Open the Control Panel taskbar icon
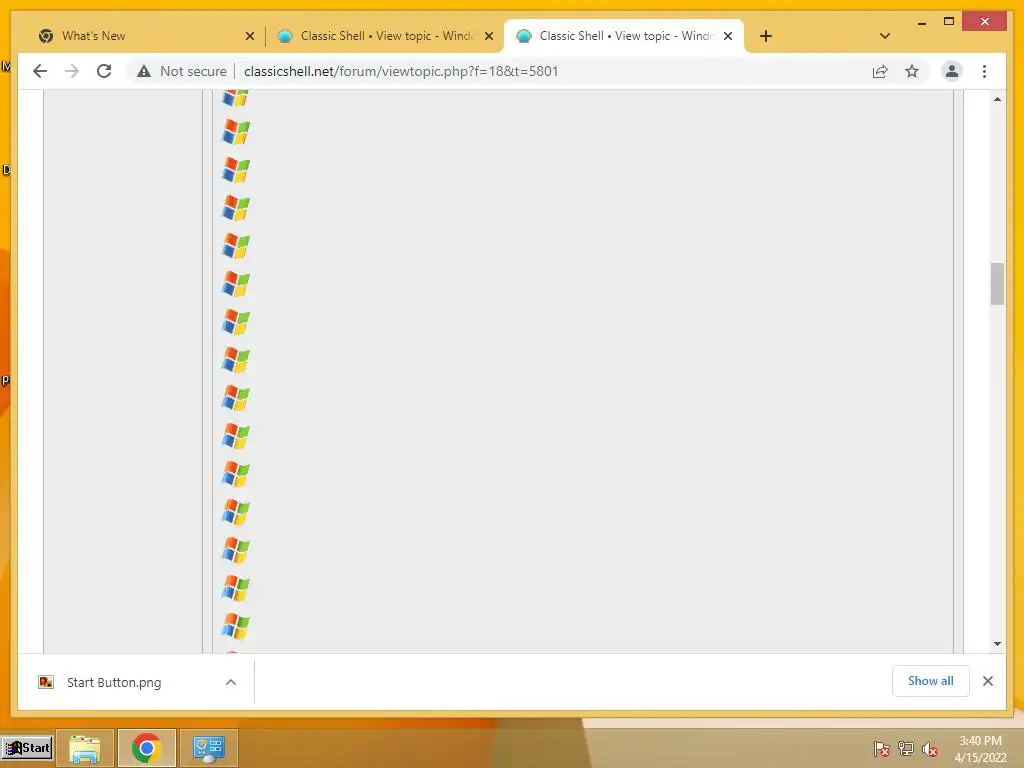 click(x=208, y=748)
